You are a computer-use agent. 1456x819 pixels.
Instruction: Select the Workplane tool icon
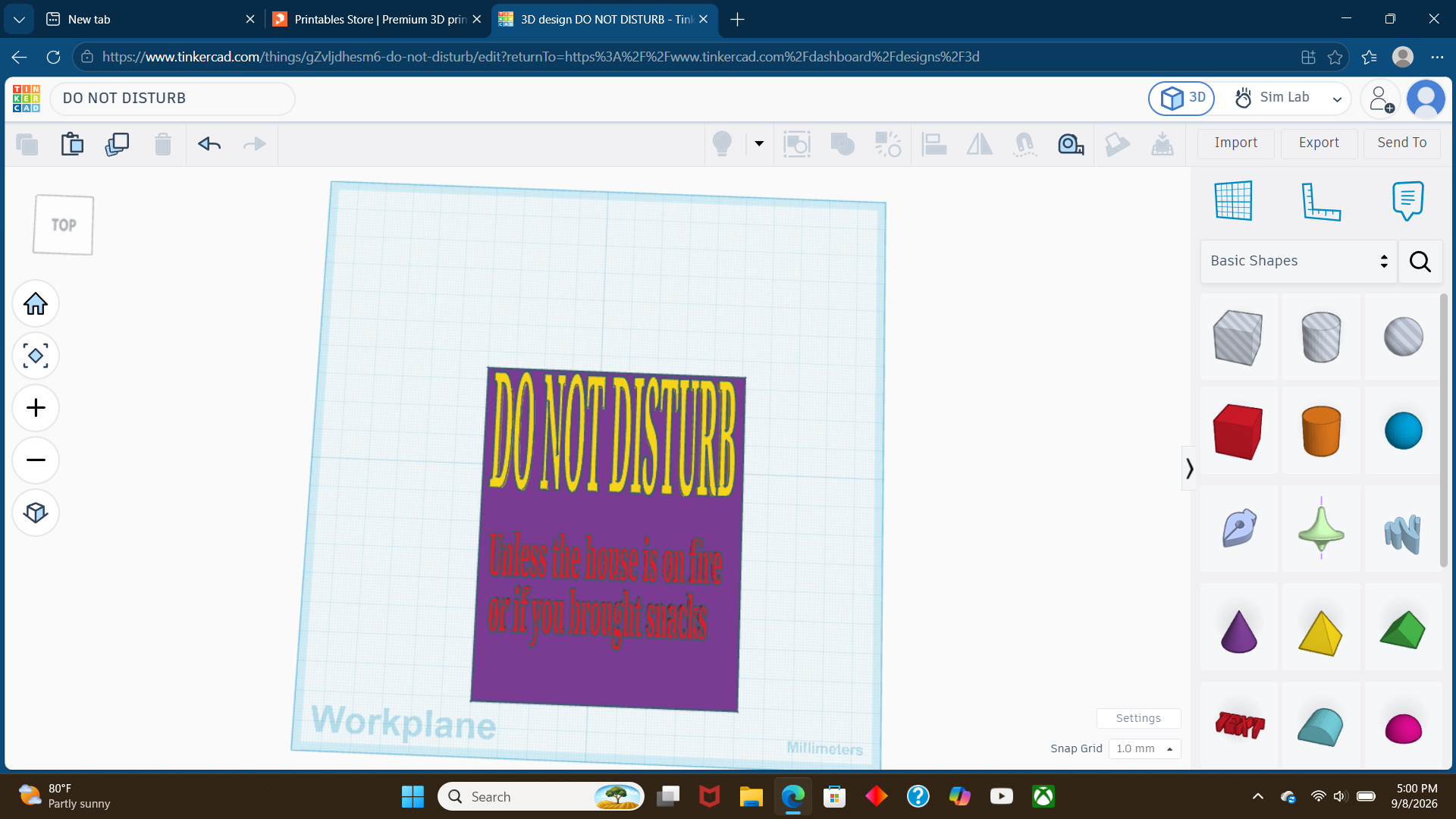(x=1234, y=201)
